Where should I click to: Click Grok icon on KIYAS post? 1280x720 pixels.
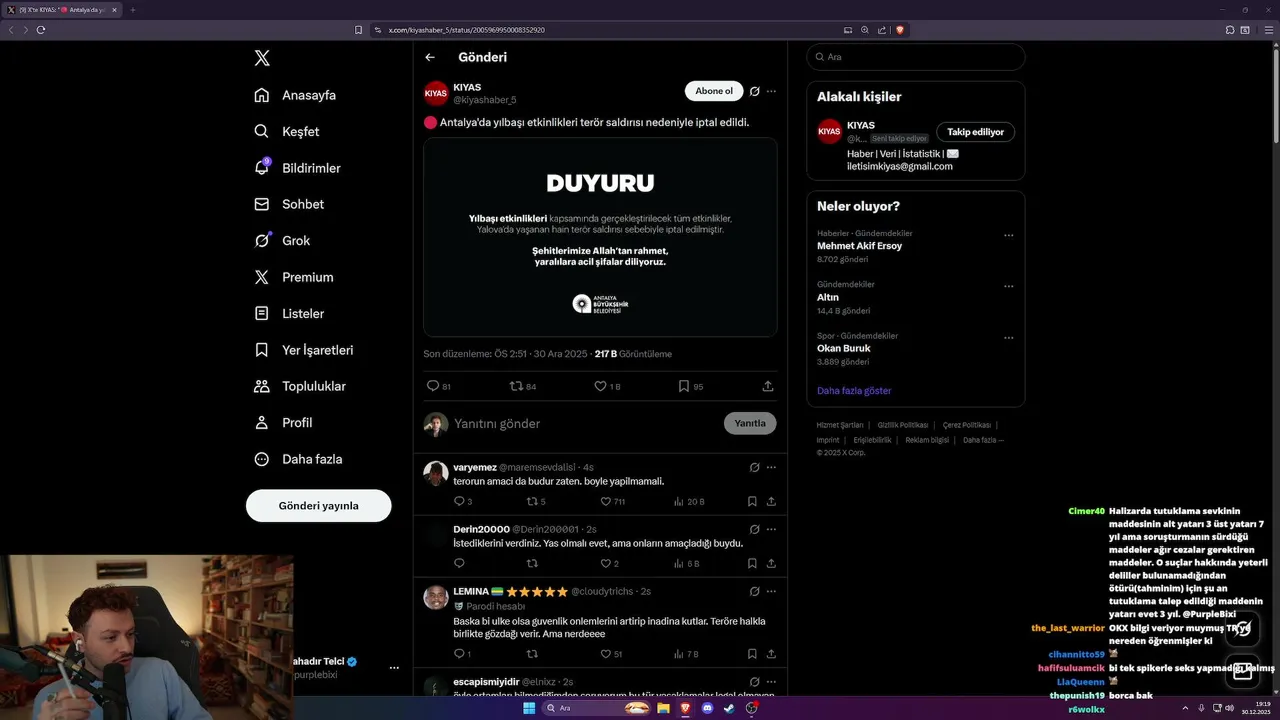point(755,91)
